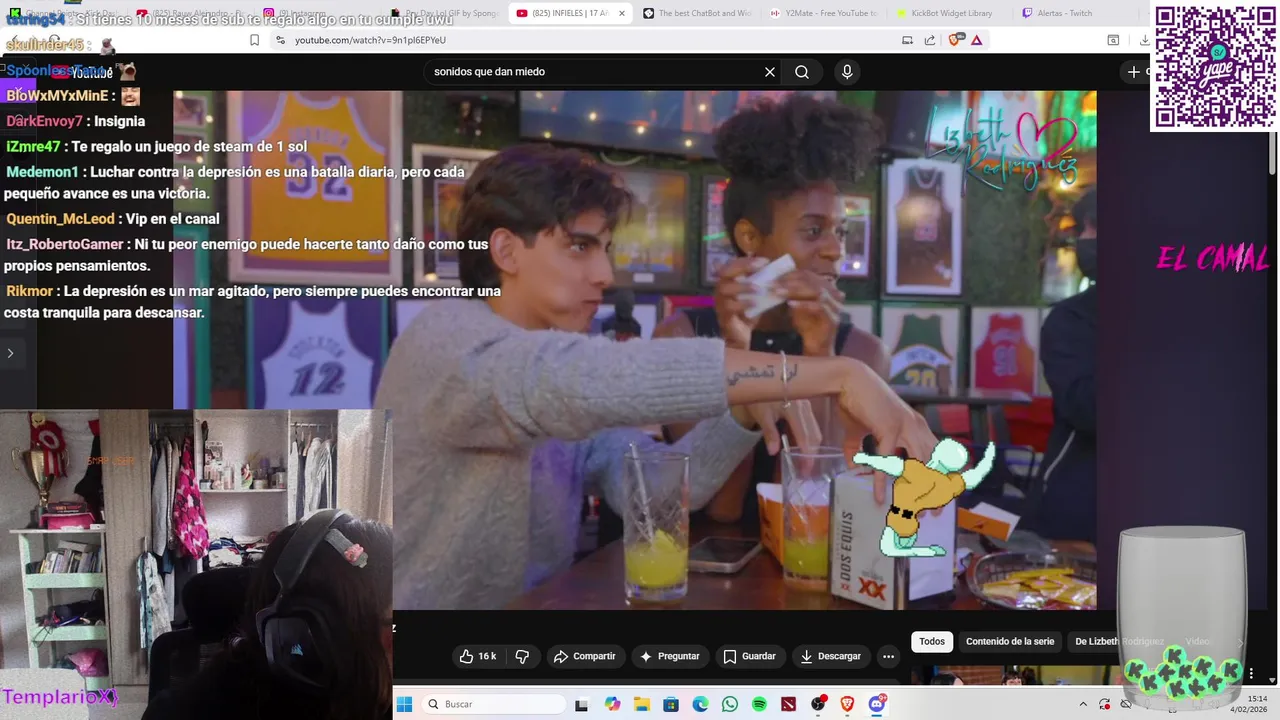Launch Microsoft Edge from the taskbar

tap(700, 704)
